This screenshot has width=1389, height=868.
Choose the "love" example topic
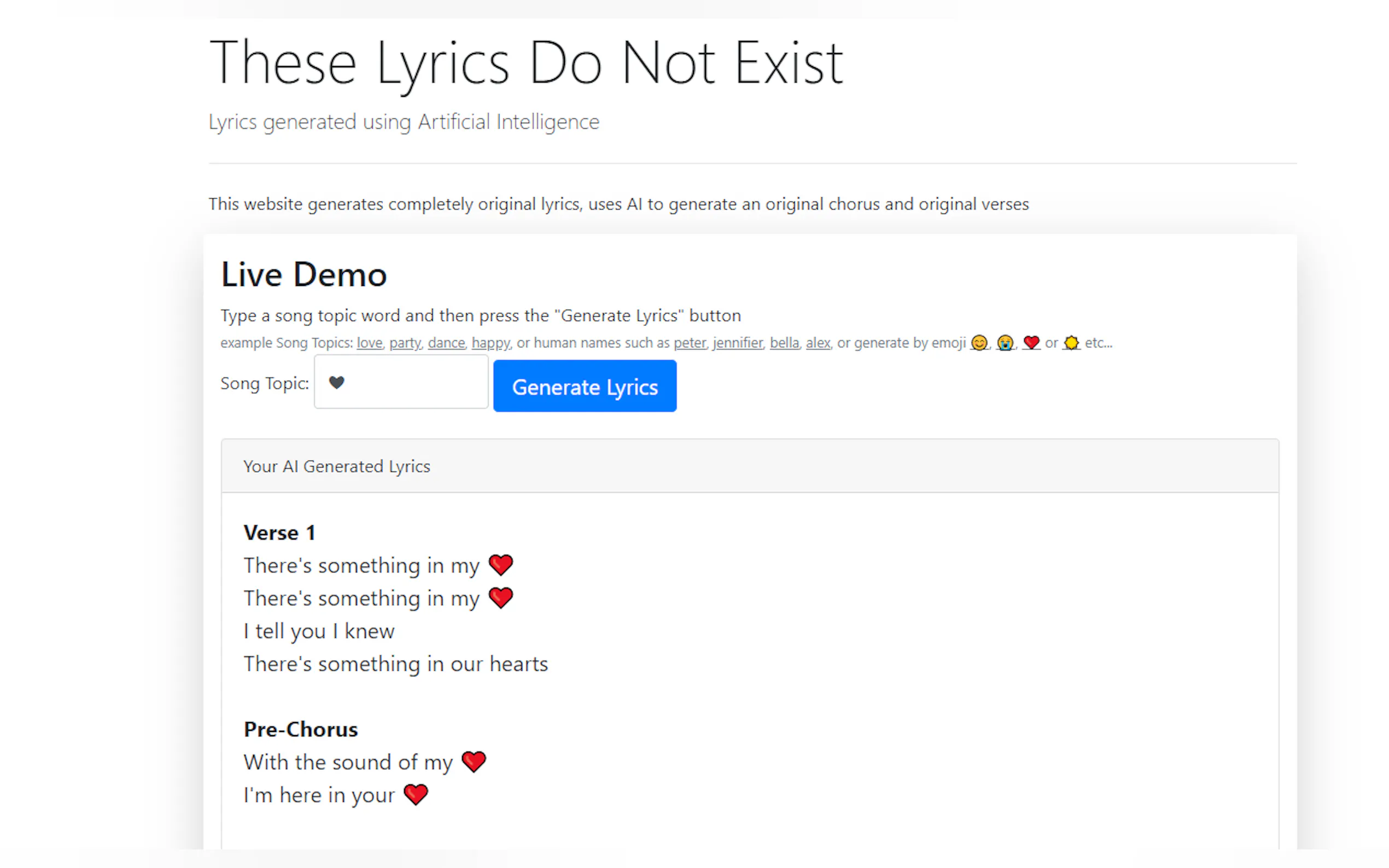click(369, 343)
